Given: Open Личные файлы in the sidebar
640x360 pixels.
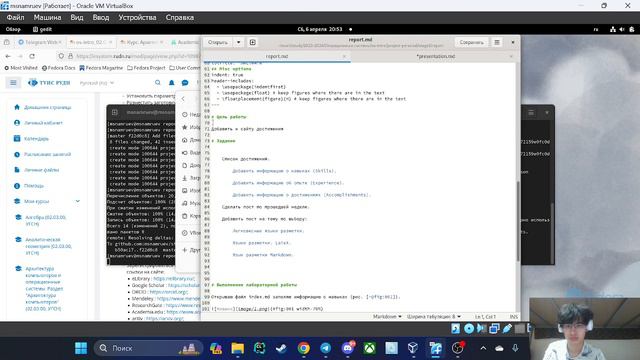Looking at the screenshot, I should (x=42, y=170).
